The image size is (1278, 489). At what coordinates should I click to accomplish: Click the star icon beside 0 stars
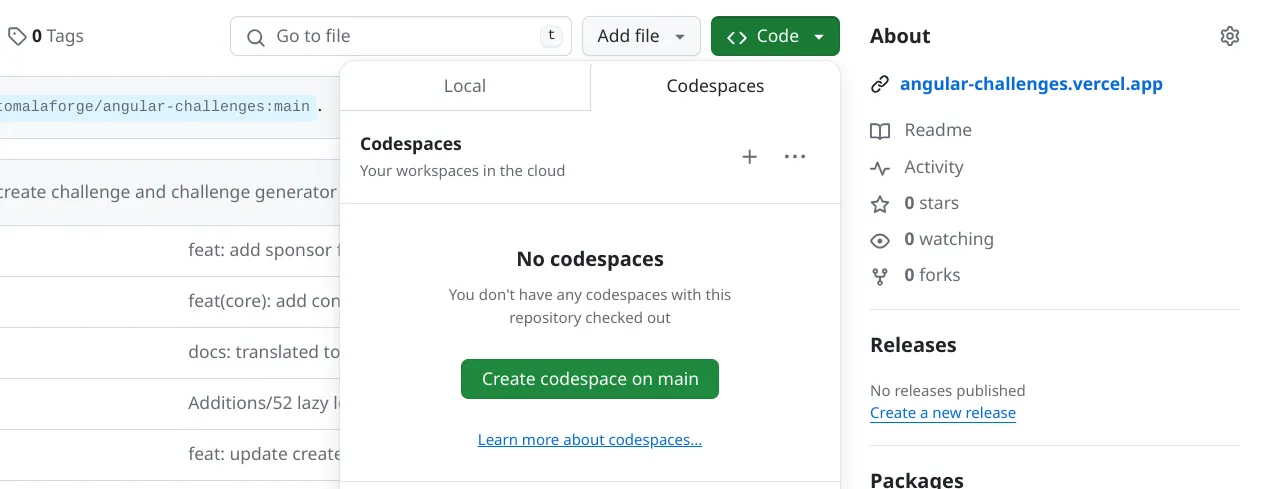click(880, 204)
